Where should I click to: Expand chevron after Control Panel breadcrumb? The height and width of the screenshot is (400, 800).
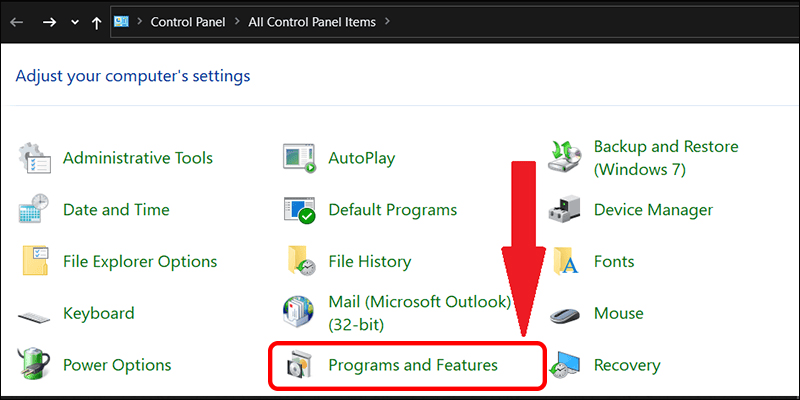point(238,21)
